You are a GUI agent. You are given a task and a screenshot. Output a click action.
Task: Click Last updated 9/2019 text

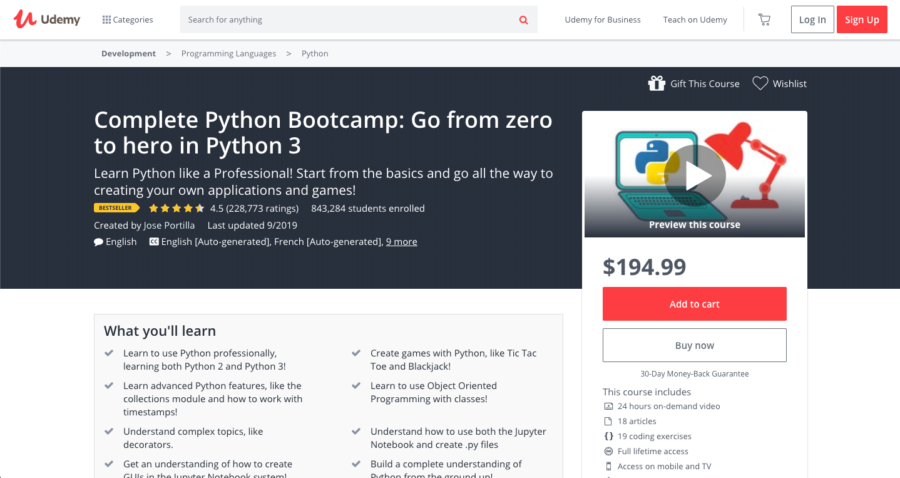252,226
